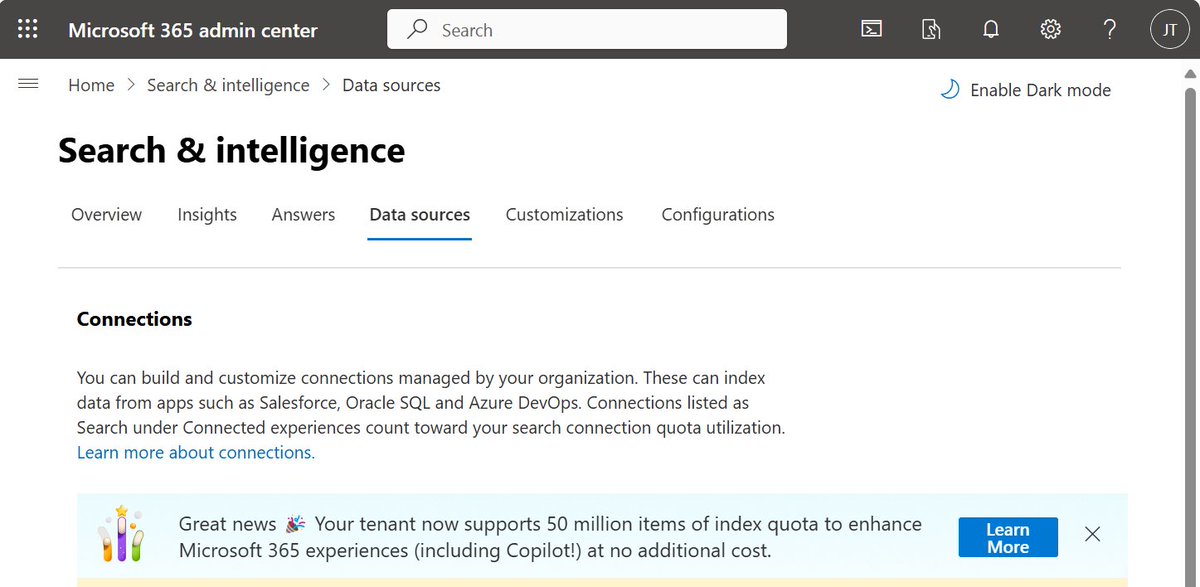
Task: Open the help question mark
Action: 1110,29
